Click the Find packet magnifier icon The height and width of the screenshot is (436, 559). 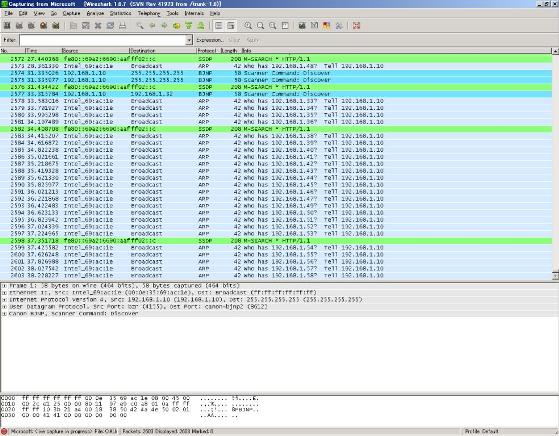(x=140, y=26)
